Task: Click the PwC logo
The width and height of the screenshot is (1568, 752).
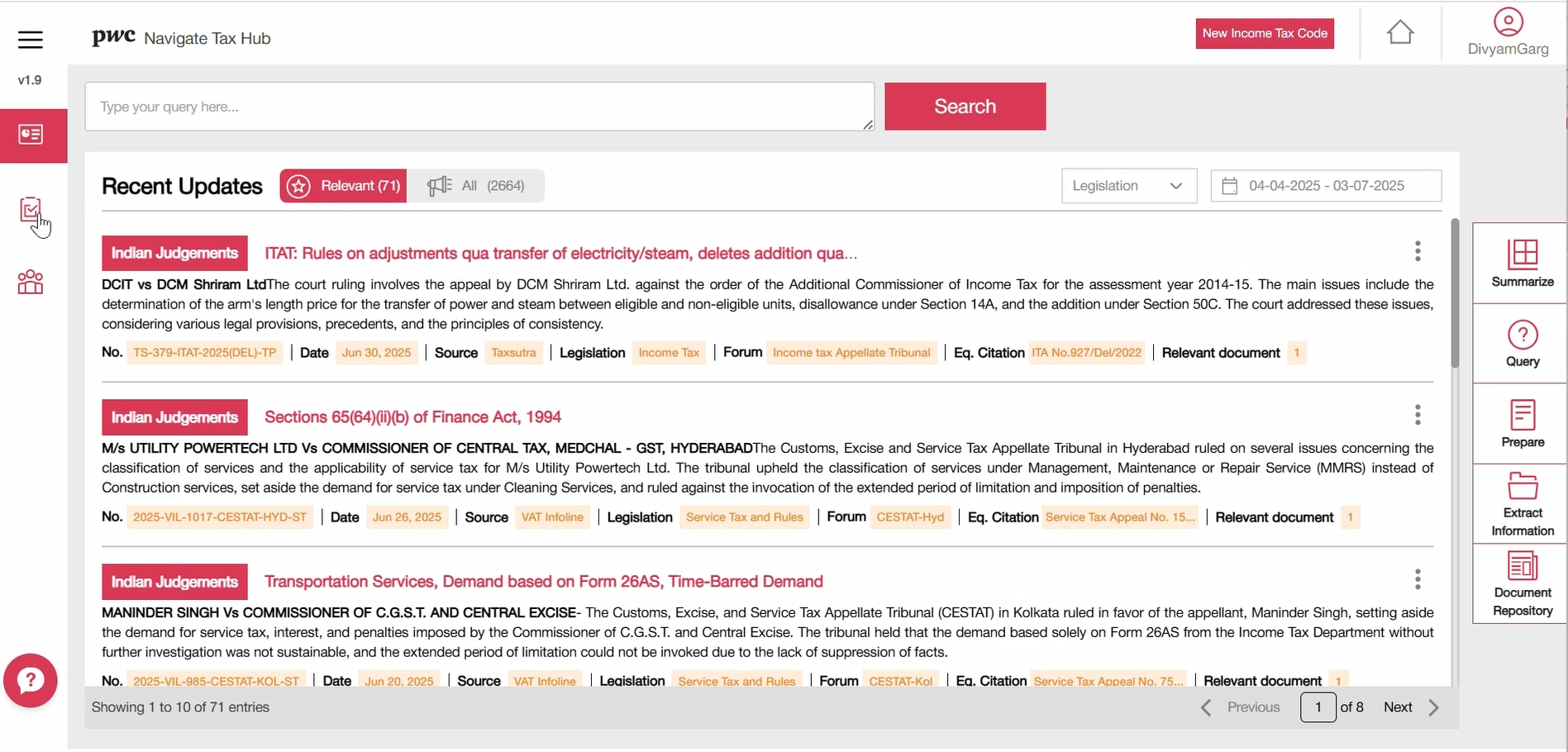Action: pos(113,36)
